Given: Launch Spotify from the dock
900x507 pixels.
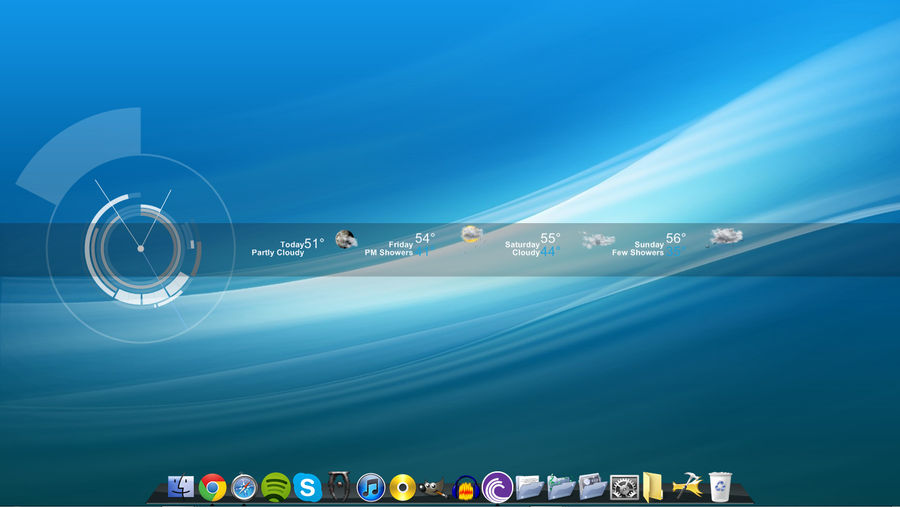Looking at the screenshot, I should coord(276,487).
